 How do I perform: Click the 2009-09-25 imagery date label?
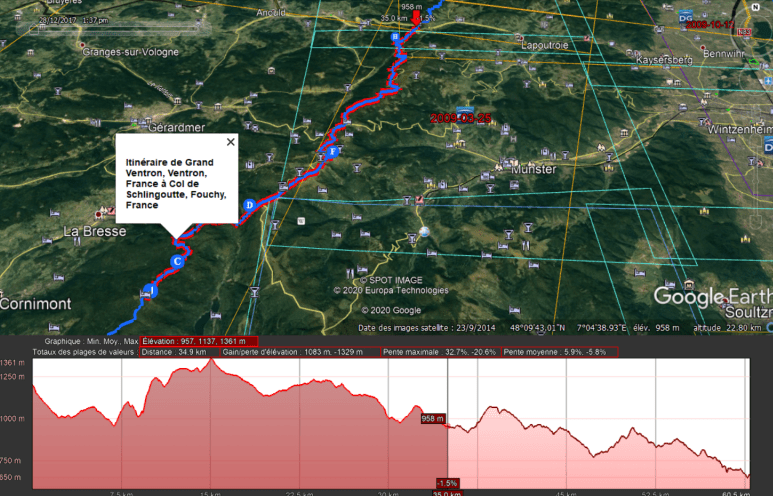461,118
